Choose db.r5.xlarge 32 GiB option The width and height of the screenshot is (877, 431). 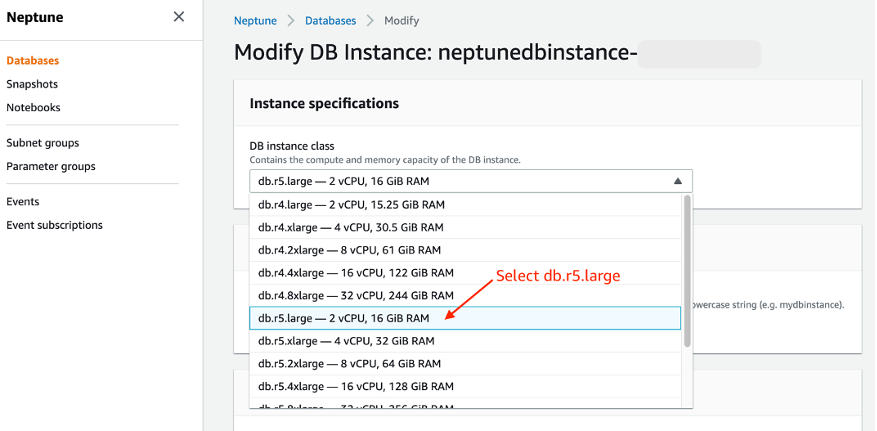coord(465,340)
